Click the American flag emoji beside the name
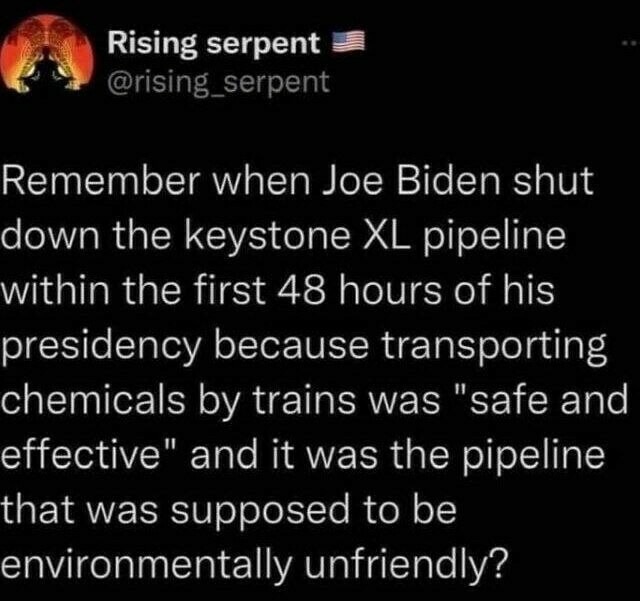The image size is (640, 601). (344, 43)
